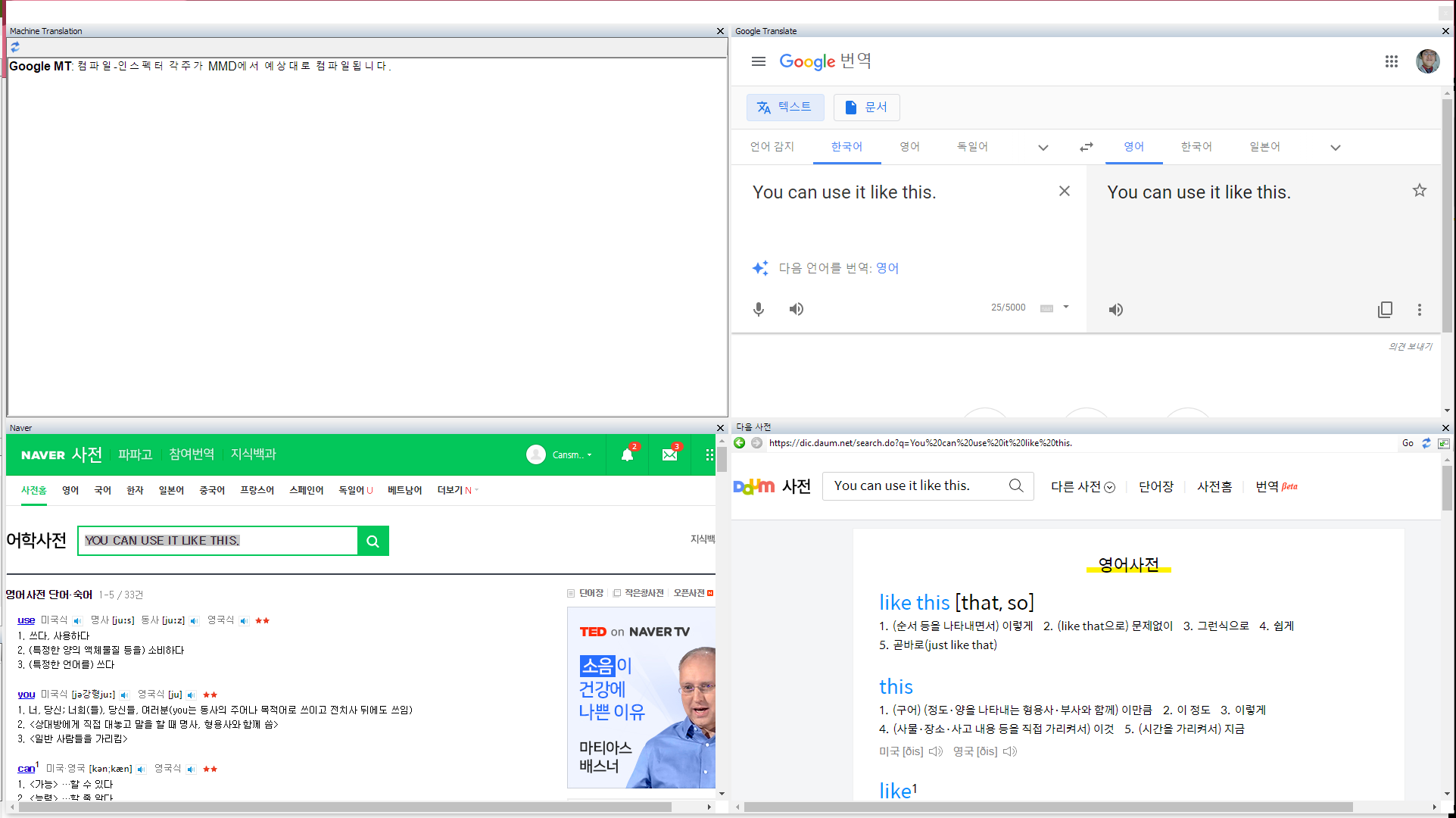Click the microphone voice input icon
Image resolution: width=1456 pixels, height=818 pixels.
click(759, 309)
